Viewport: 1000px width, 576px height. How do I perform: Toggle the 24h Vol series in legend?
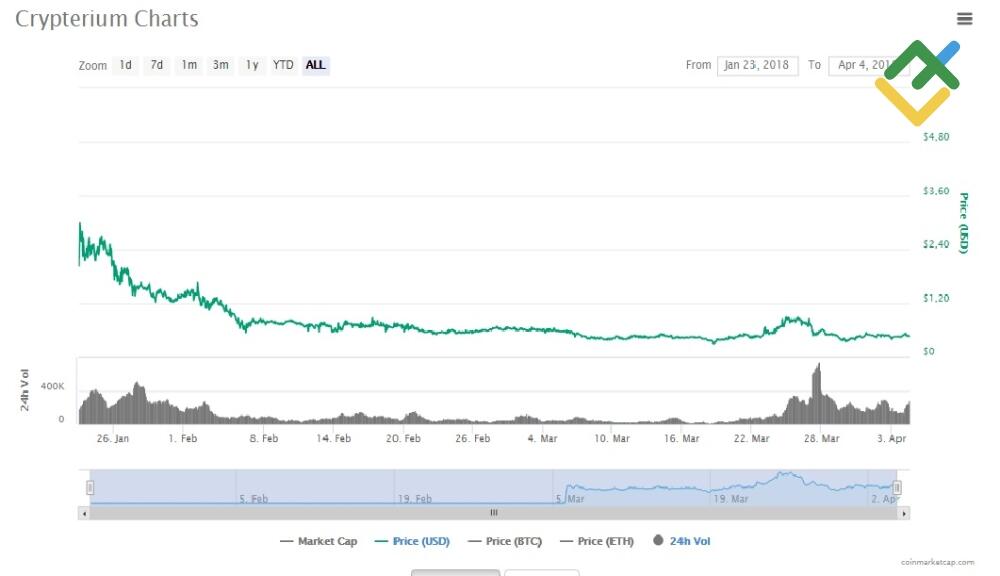682,541
